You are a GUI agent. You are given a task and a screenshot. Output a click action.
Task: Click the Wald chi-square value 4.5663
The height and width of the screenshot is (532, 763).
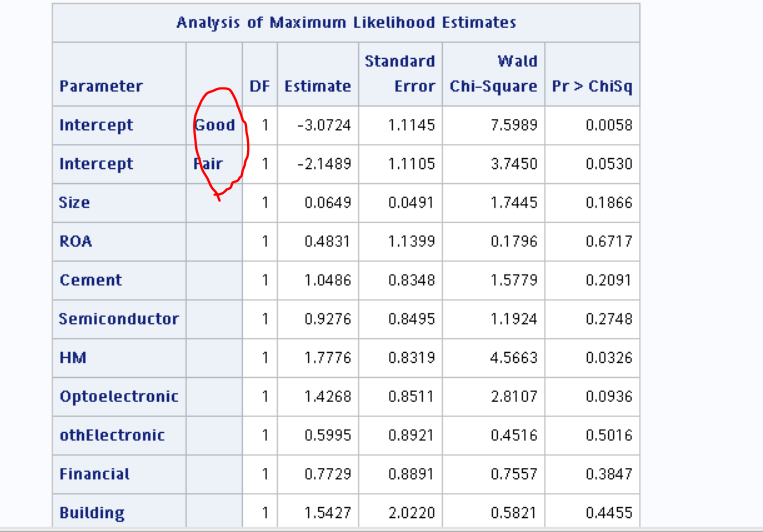tap(514, 358)
